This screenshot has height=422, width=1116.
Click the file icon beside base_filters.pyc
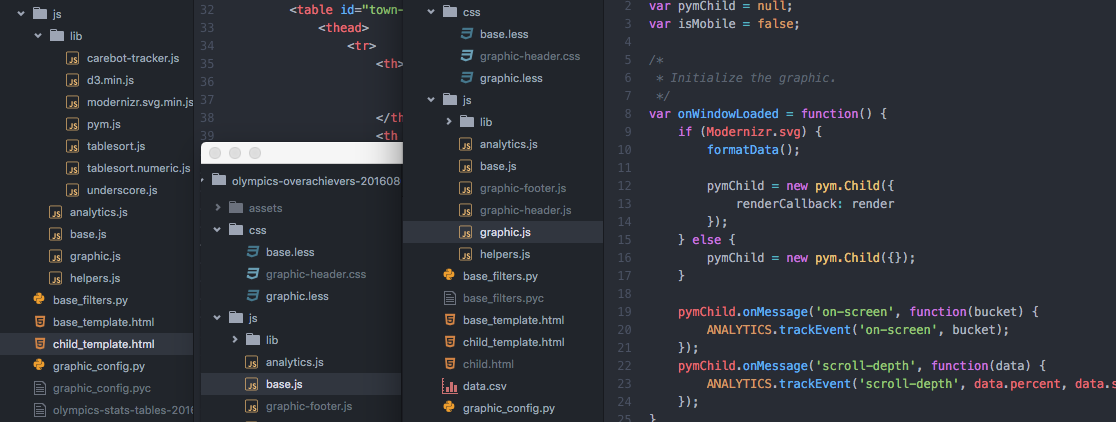[x=449, y=298]
